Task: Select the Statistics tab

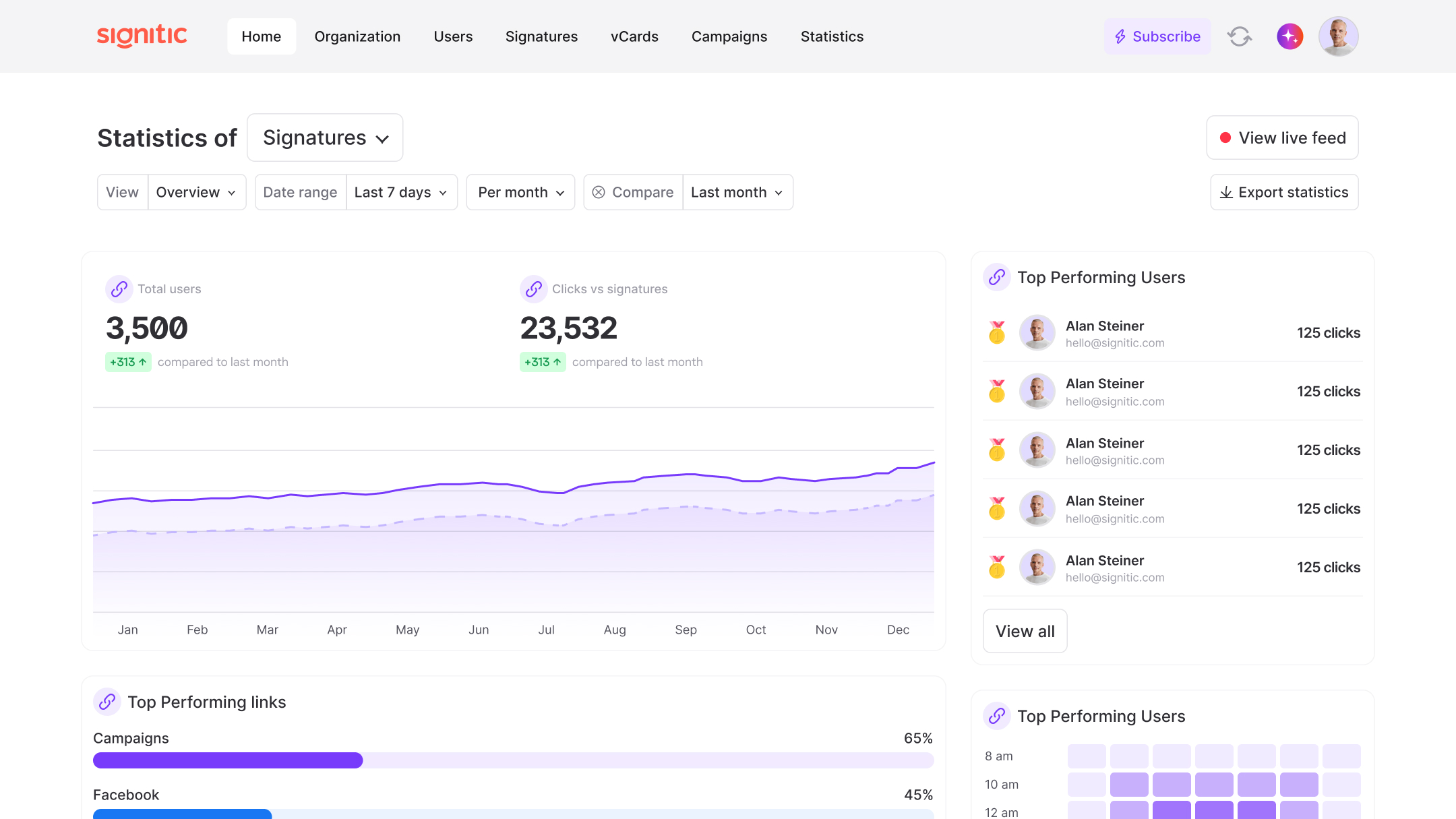Action: [x=832, y=36]
